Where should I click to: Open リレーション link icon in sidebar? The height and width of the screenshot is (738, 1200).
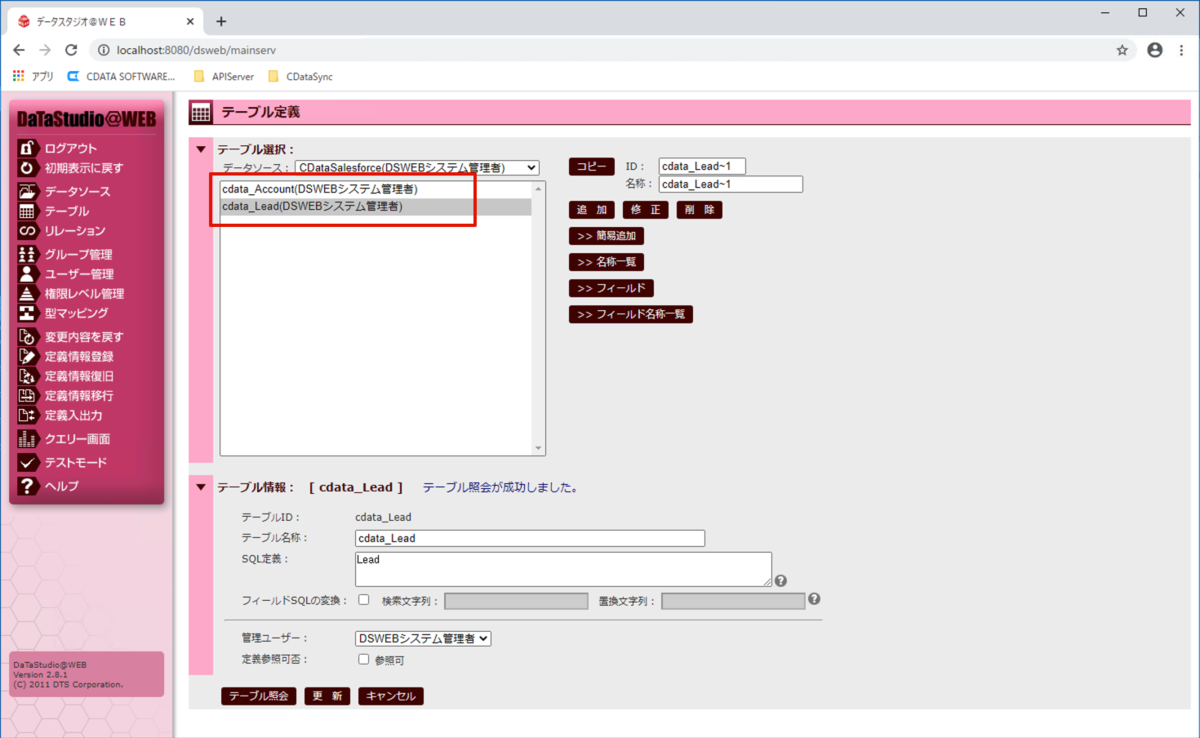click(x=28, y=231)
